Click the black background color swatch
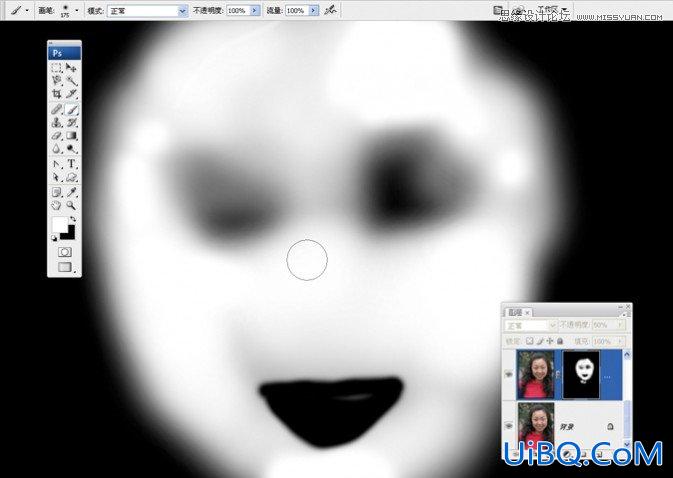Screen dimensions: 673x478 pos(70,235)
